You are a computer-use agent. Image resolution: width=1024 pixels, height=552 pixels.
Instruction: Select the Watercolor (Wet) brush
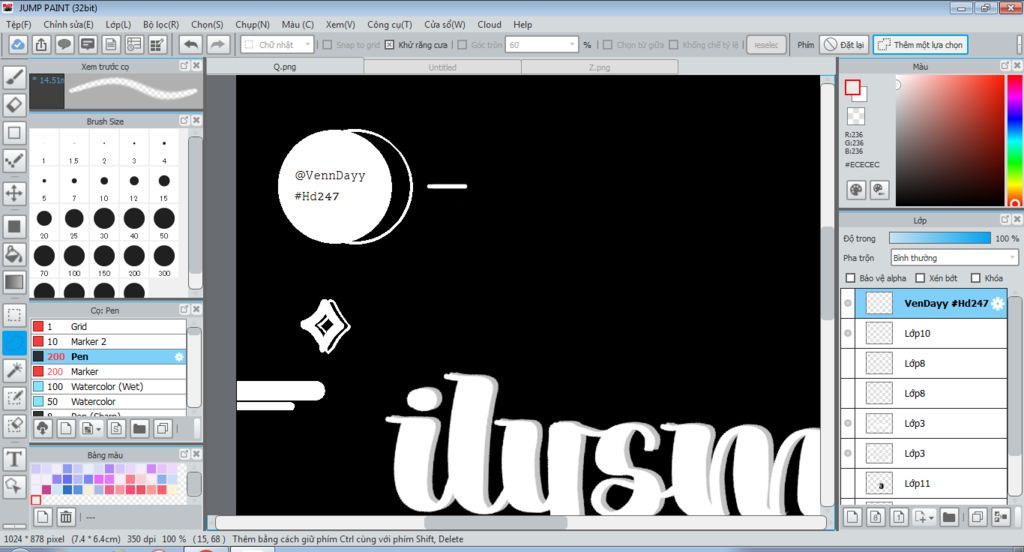click(x=108, y=387)
